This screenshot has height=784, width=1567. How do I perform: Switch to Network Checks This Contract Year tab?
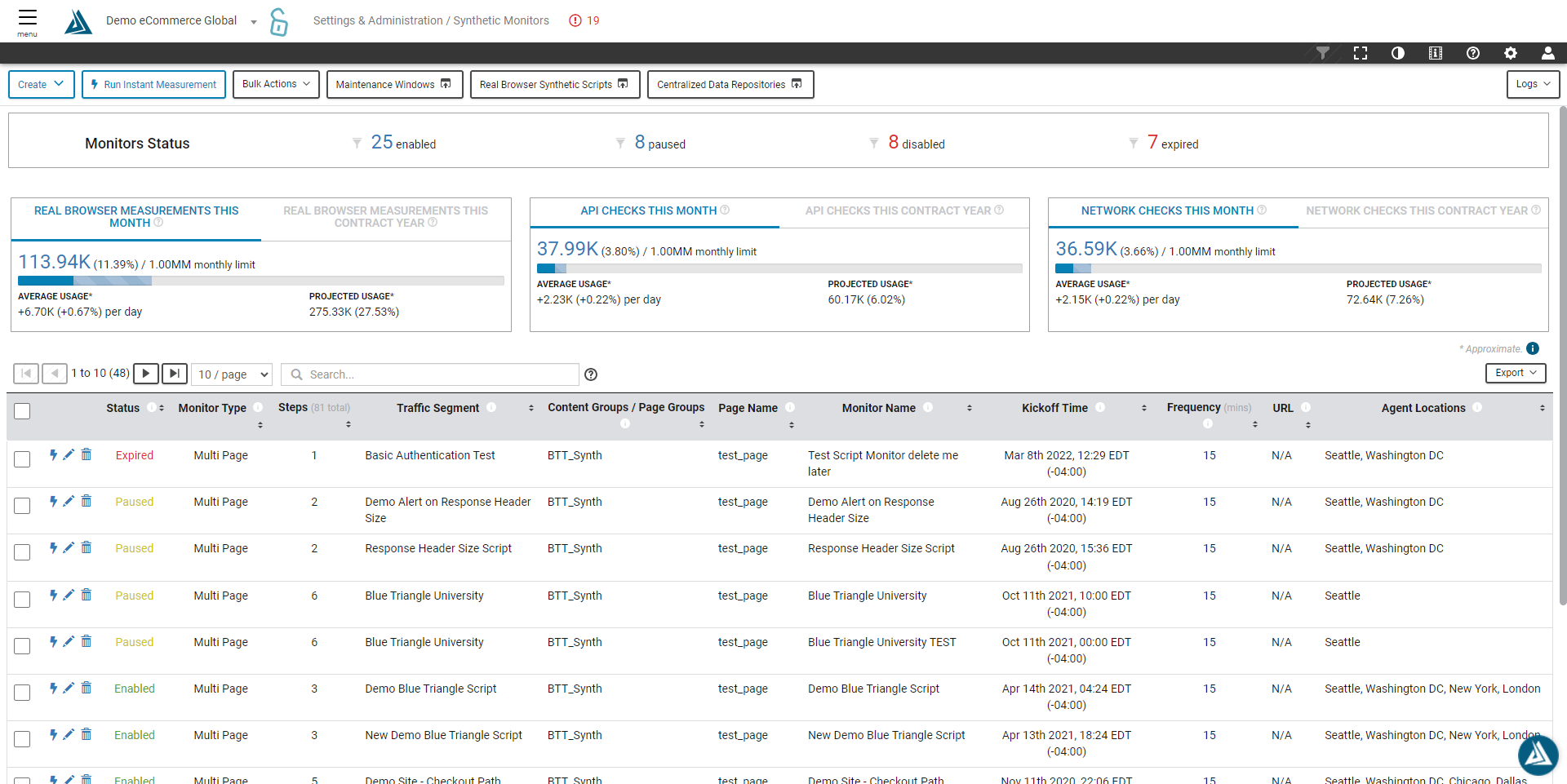(x=1423, y=210)
